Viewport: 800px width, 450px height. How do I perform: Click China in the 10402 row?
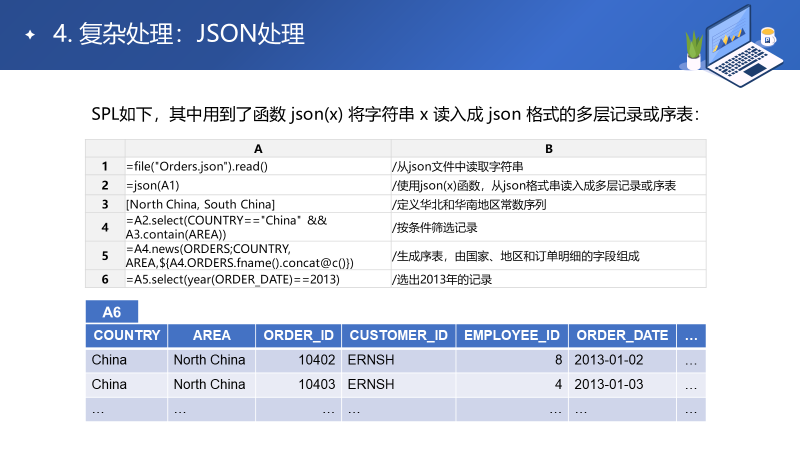(127, 360)
